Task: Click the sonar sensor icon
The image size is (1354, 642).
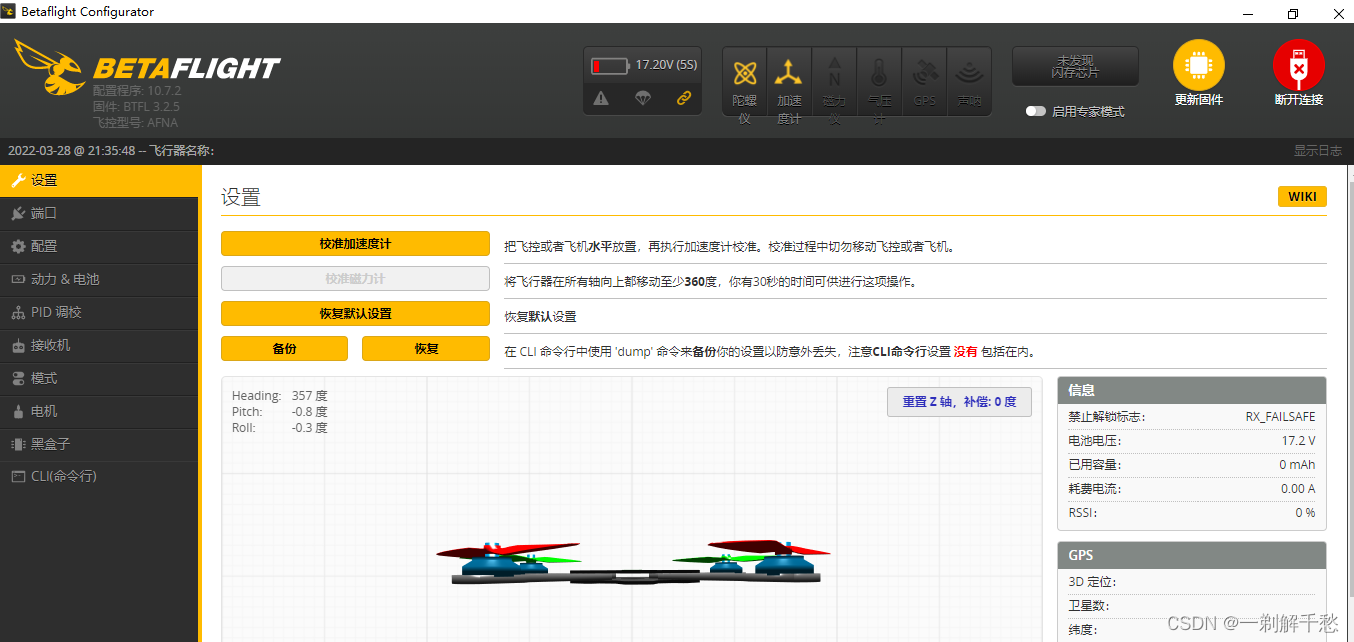Action: (x=968, y=73)
